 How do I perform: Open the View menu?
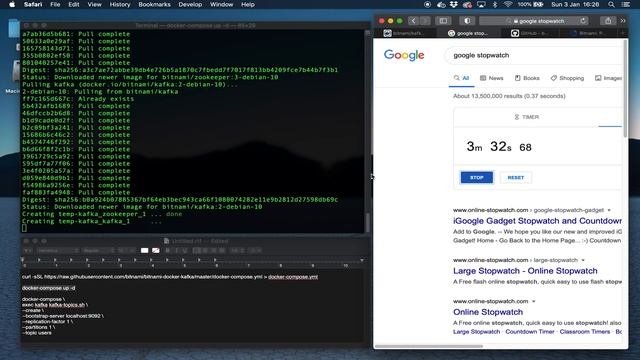click(94, 4)
